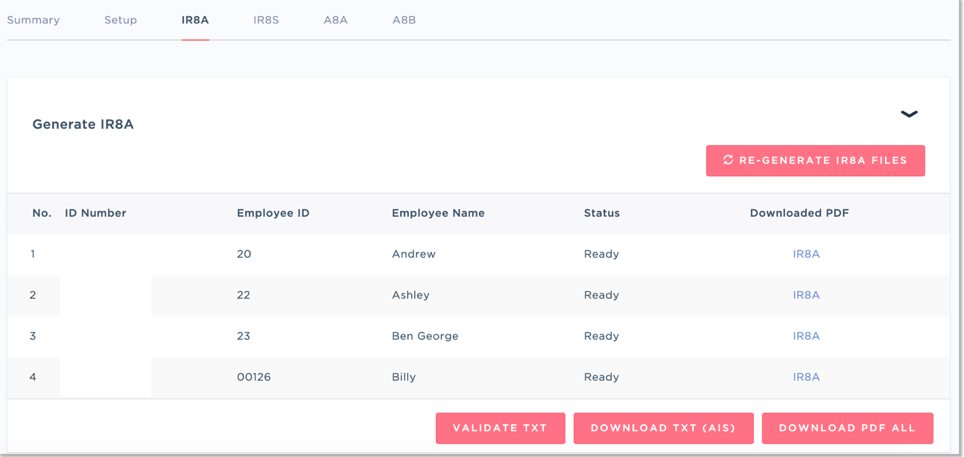Click Re-generate IR8A Files button

815,161
